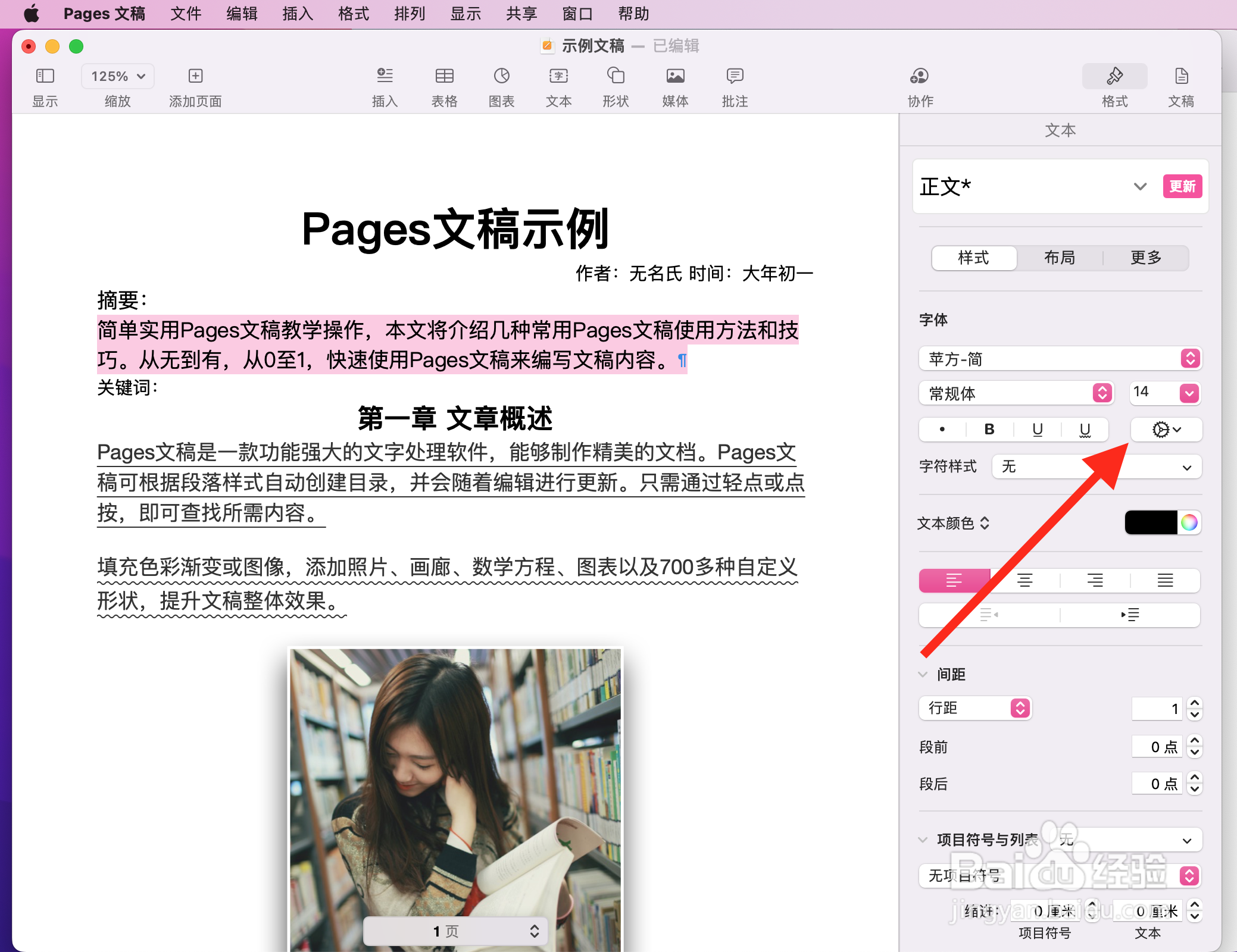Click the font size 14 field
Screen dimensions: 1237x952
[1154, 392]
